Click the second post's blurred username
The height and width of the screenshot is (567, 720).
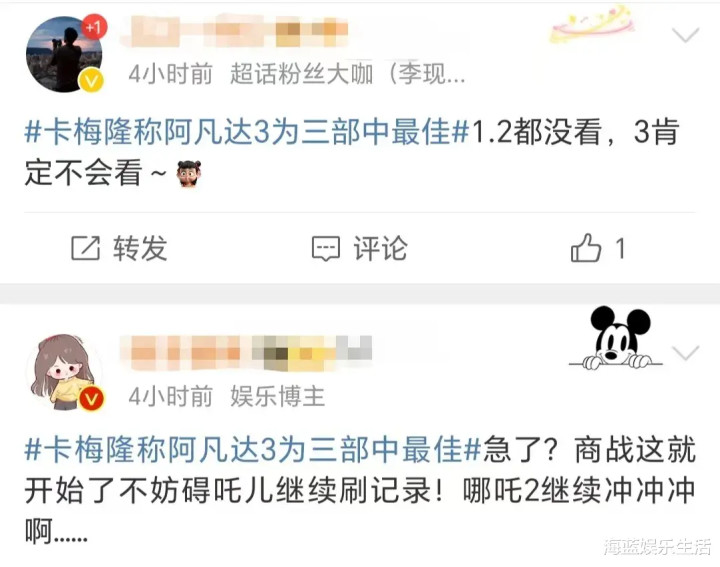click(x=246, y=353)
